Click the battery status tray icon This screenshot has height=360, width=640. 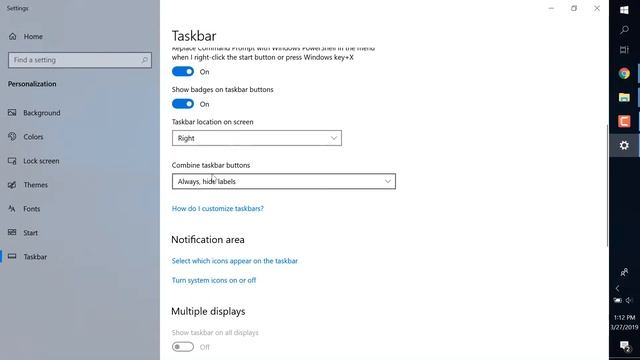coord(618,300)
